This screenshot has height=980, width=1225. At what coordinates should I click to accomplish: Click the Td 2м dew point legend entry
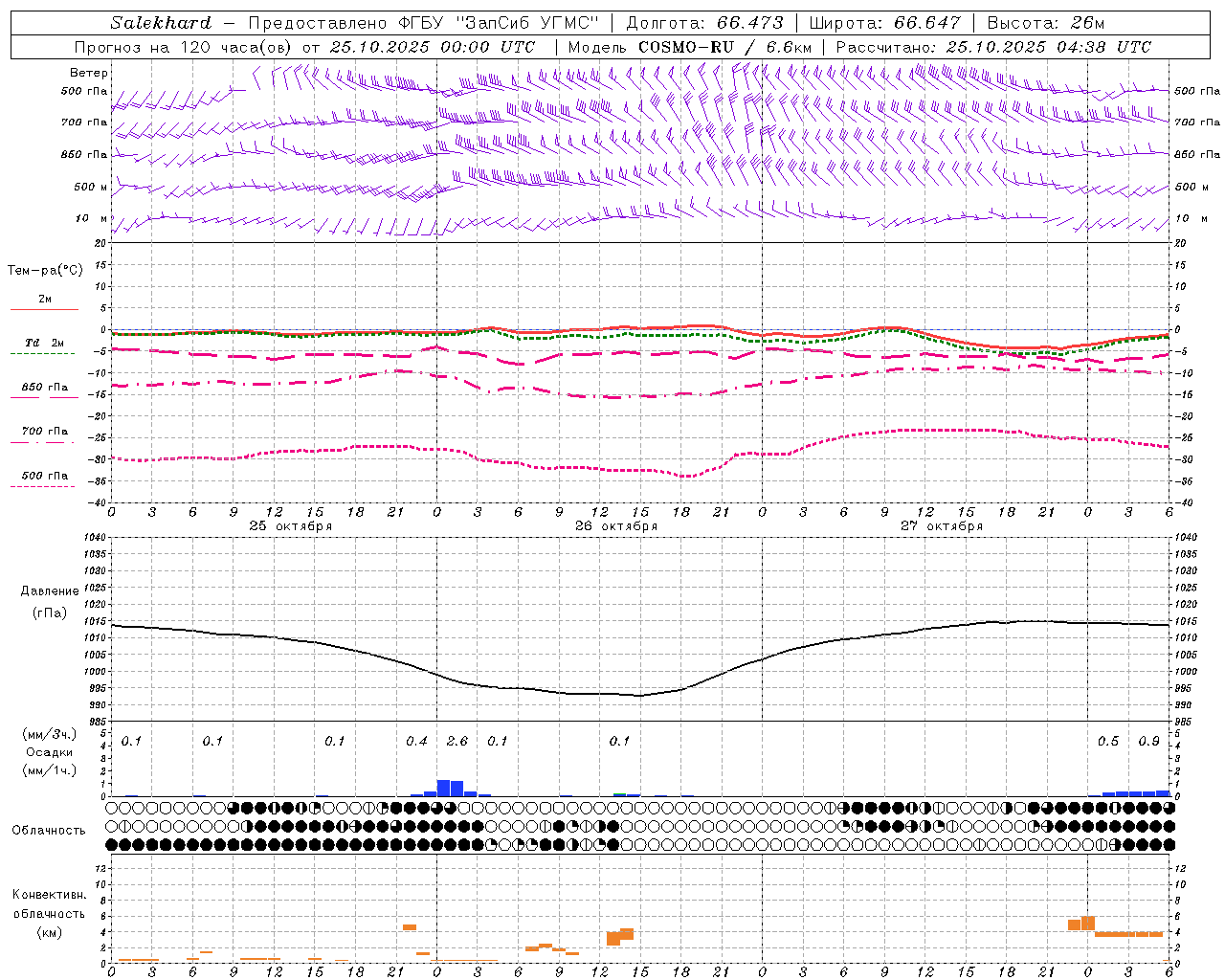coord(45,343)
